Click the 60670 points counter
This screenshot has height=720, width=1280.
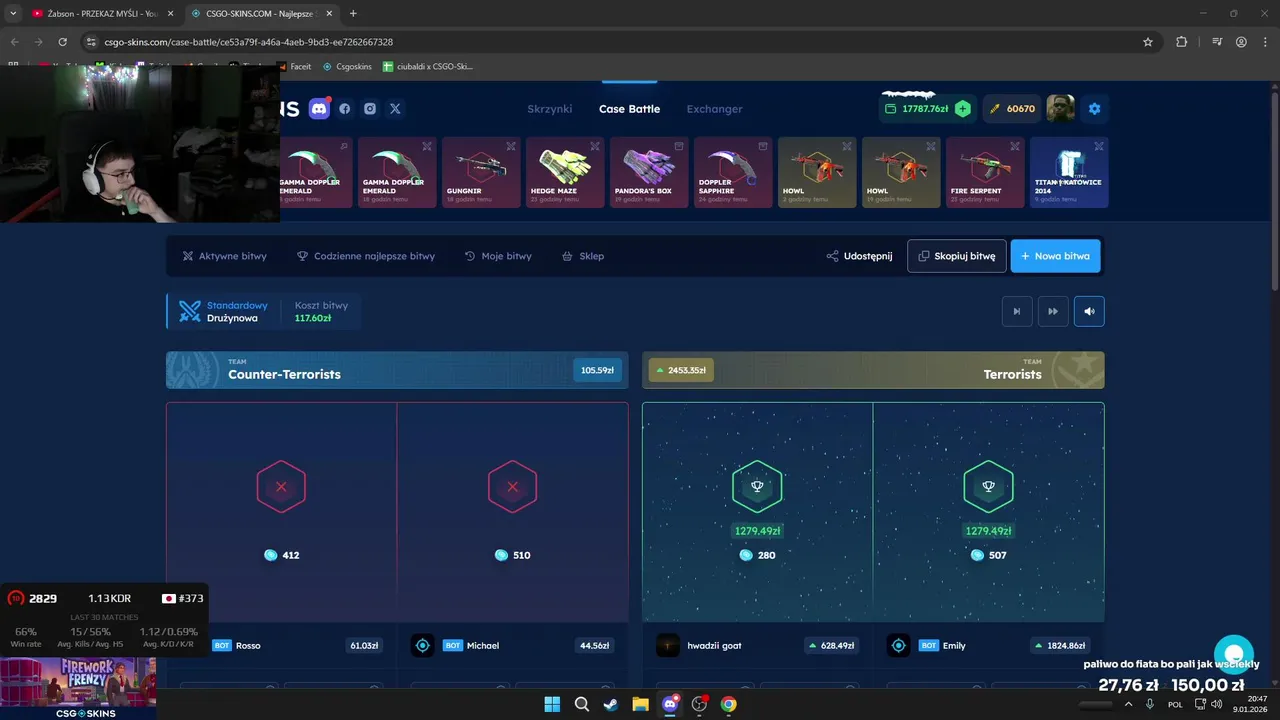pyautogui.click(x=1012, y=109)
